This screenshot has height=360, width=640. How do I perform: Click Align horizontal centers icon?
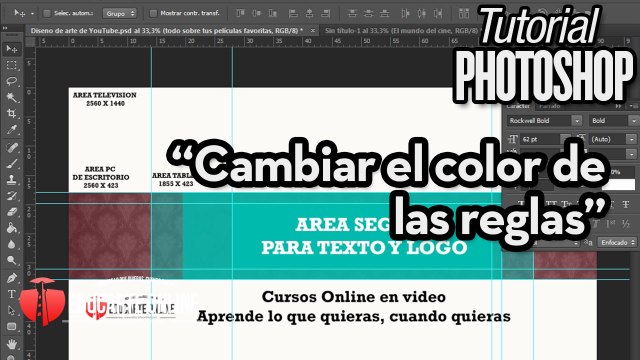click(x=309, y=13)
